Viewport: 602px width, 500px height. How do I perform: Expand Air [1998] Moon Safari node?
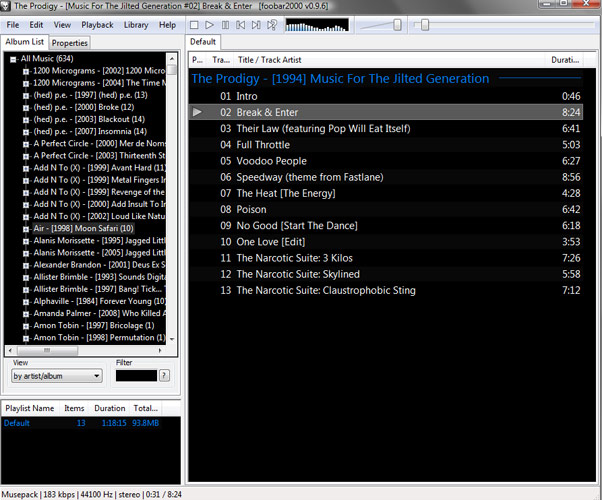click(26, 229)
